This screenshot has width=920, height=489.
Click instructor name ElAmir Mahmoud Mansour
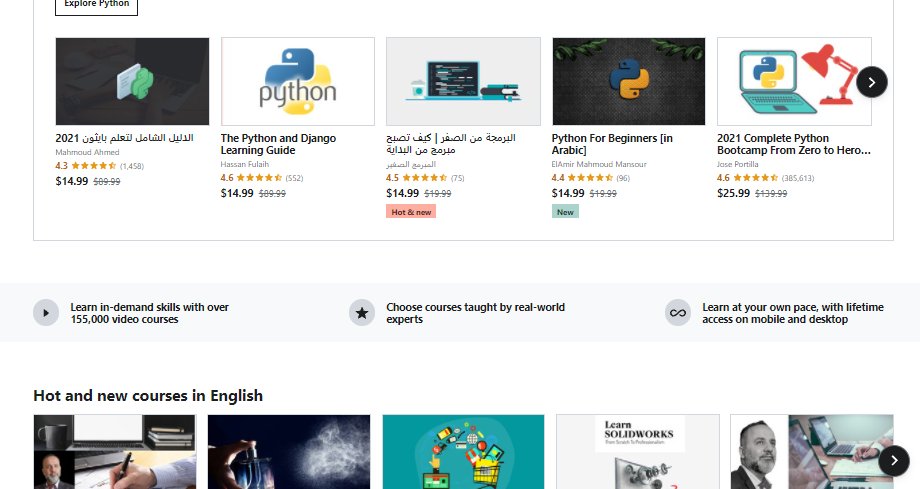coord(599,164)
